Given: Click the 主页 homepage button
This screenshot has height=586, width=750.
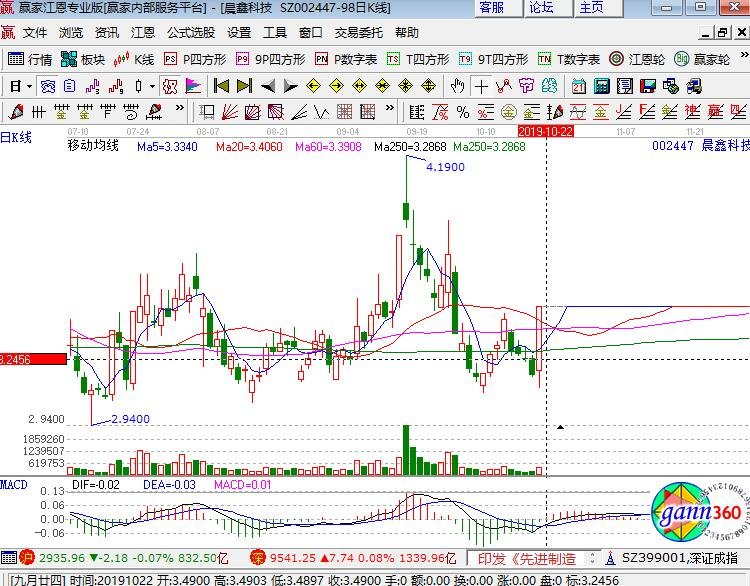Looking at the screenshot, I should pos(598,8).
